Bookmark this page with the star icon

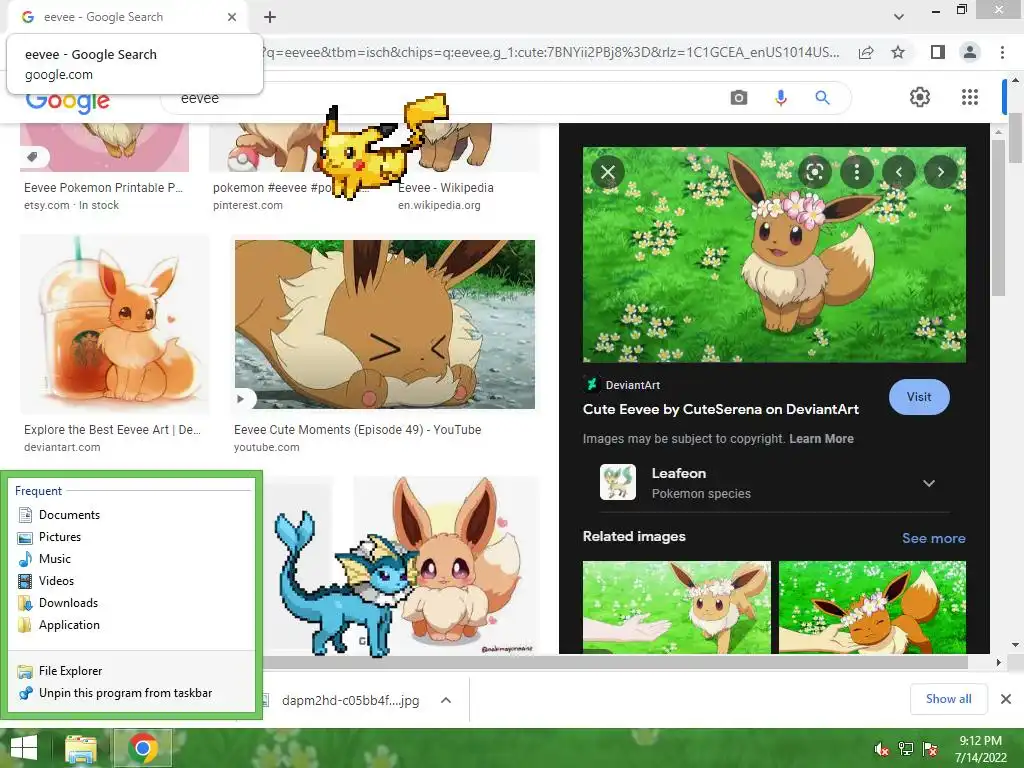(898, 52)
